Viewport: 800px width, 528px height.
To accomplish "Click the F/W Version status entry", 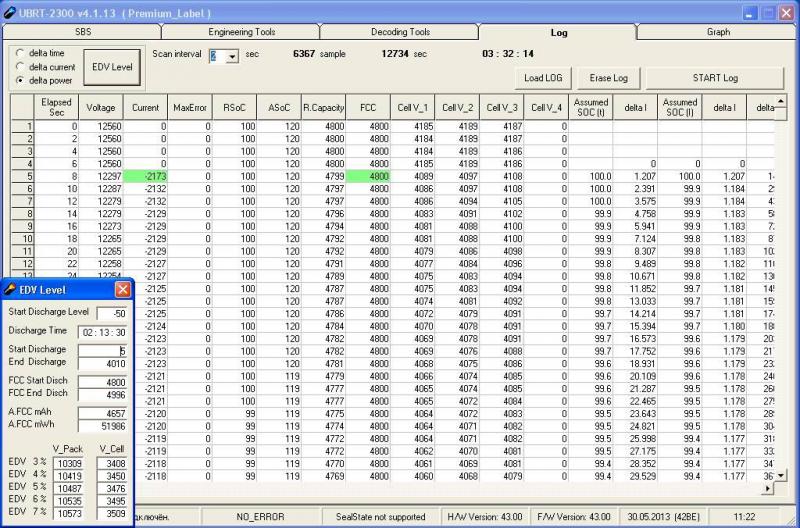I will tap(574, 517).
